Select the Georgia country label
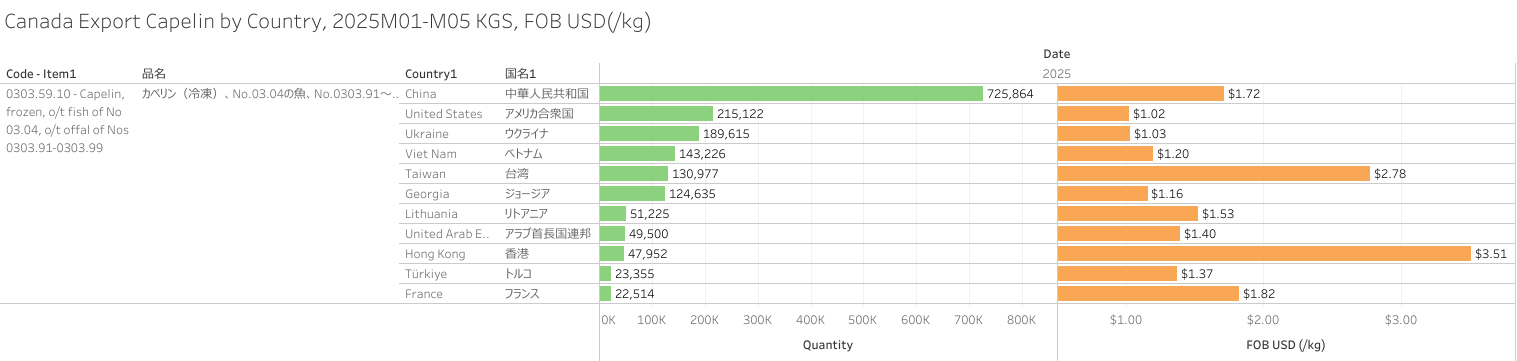This screenshot has width=1517, height=361. [x=427, y=193]
